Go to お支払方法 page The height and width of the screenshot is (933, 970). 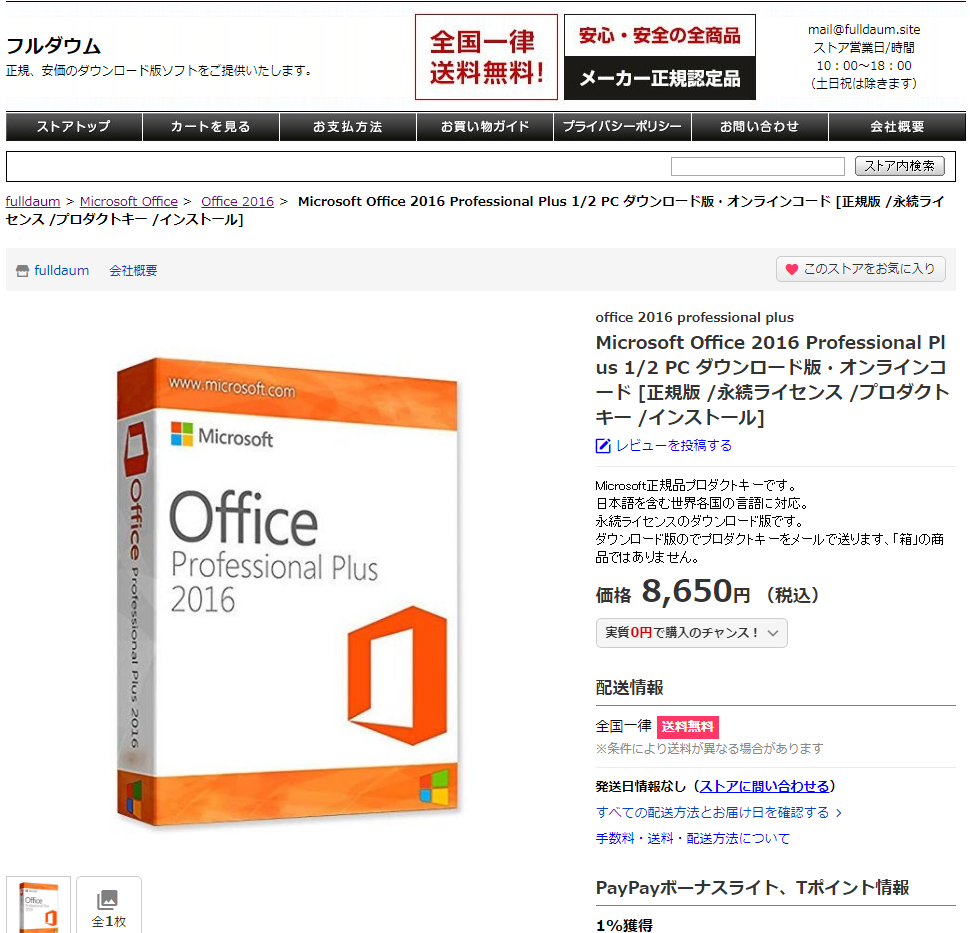coord(348,127)
